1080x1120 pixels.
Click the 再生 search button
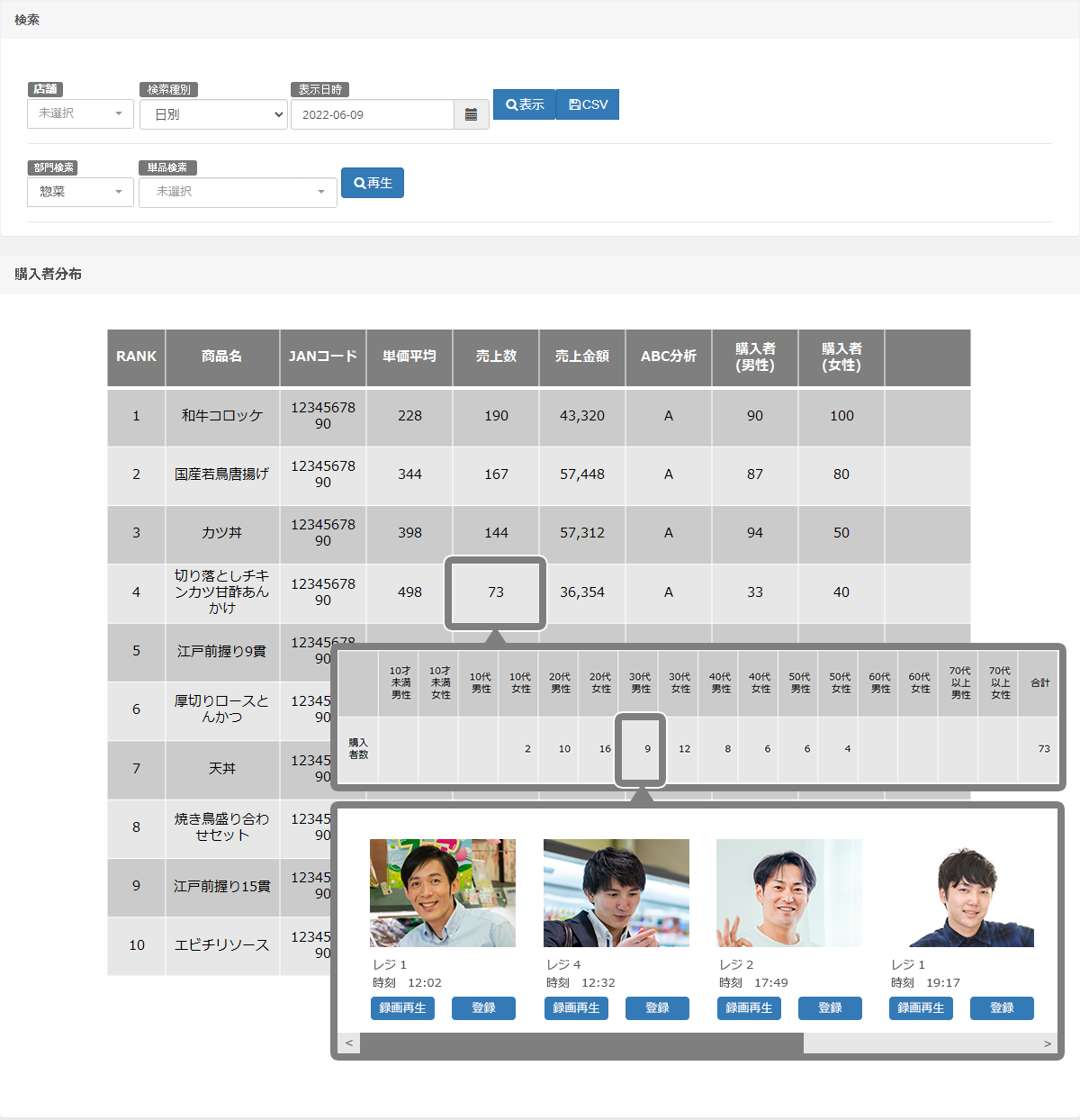coord(373,183)
